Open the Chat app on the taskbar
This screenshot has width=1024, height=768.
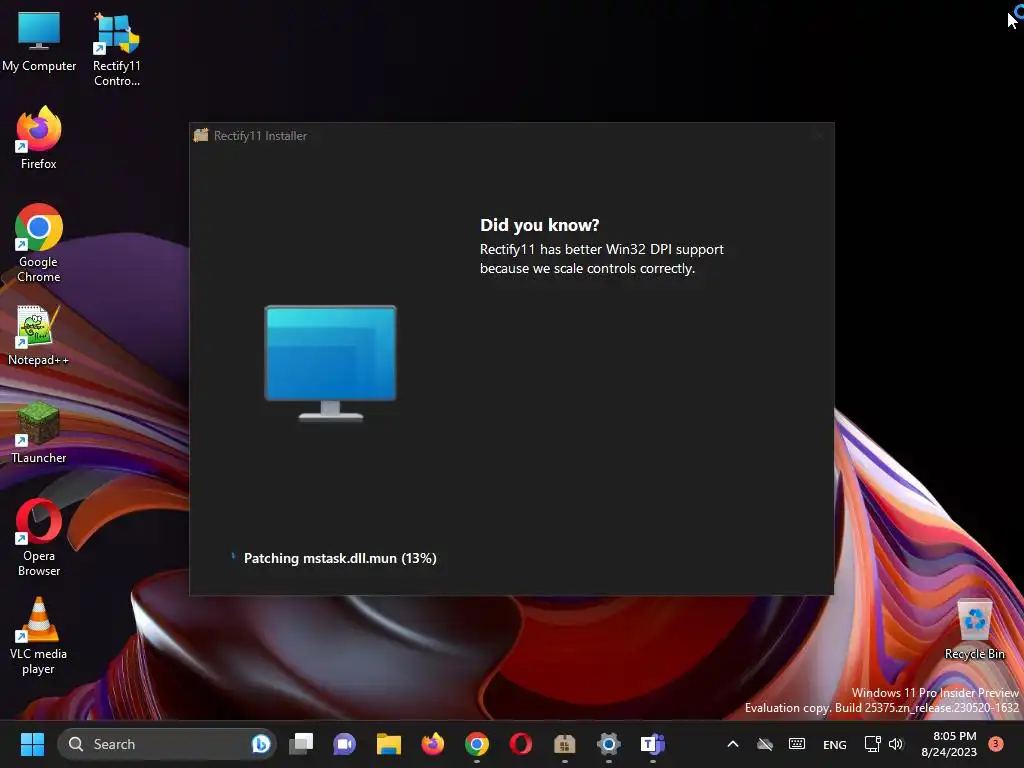345,744
